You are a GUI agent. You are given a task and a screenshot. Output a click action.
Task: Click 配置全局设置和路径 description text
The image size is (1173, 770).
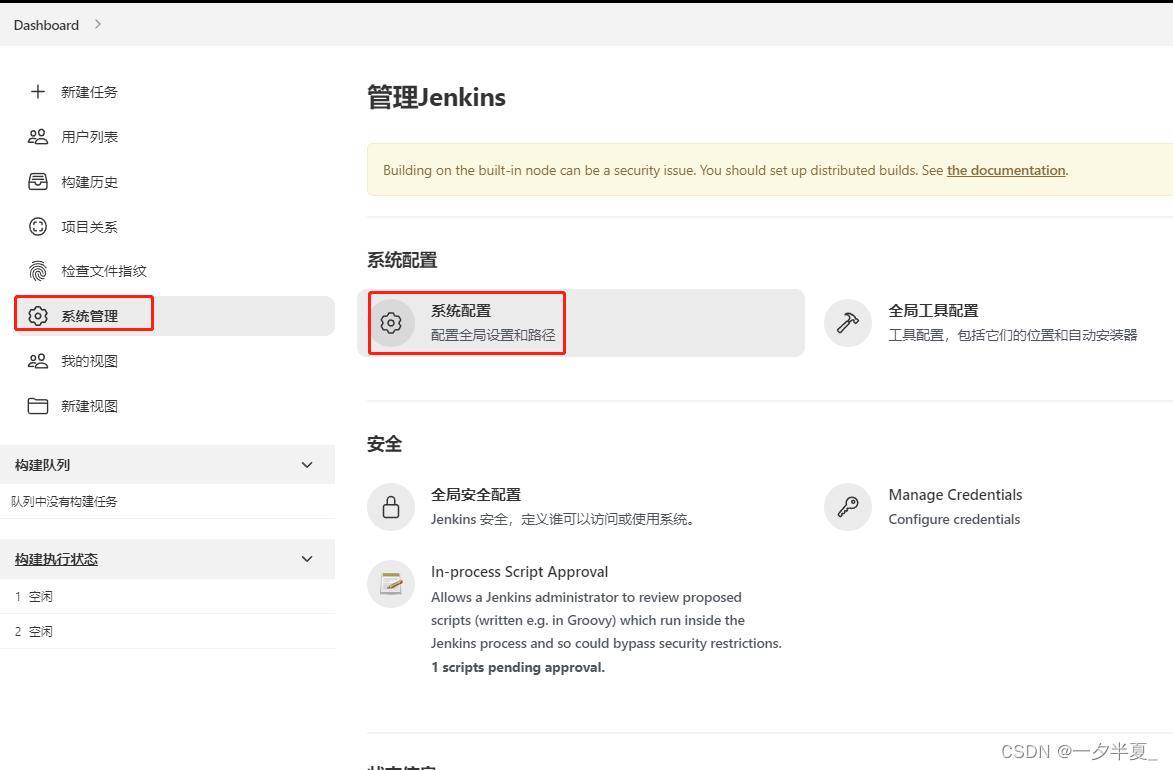point(493,335)
